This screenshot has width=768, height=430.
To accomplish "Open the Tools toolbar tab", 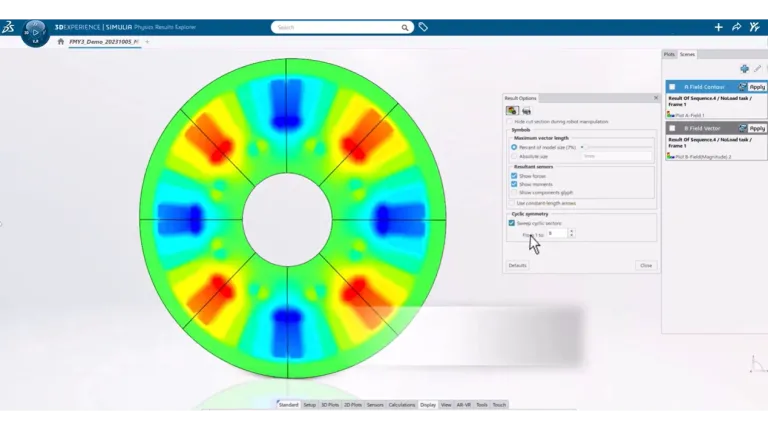I will coord(482,405).
